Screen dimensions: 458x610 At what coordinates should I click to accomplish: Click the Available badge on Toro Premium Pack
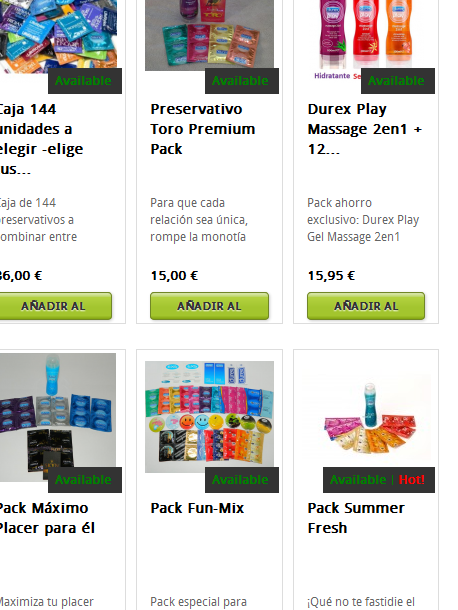coord(242,81)
